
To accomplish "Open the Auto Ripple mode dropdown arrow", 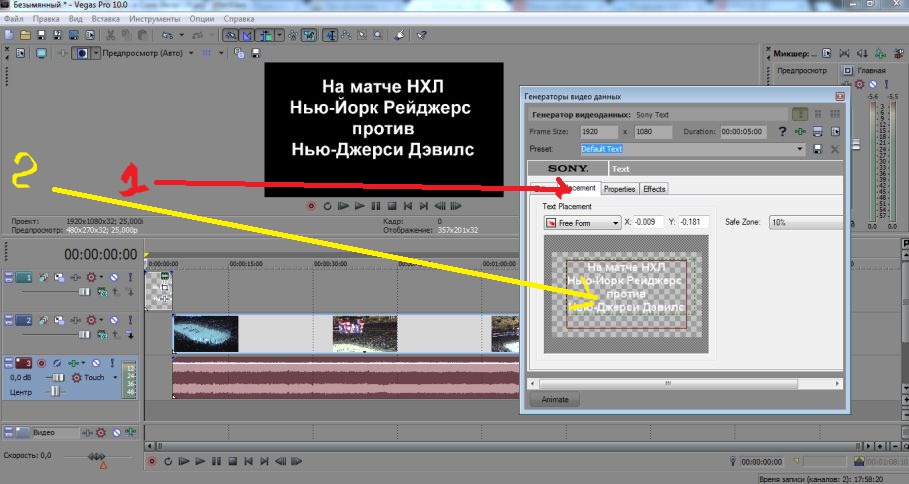I will click(x=279, y=35).
